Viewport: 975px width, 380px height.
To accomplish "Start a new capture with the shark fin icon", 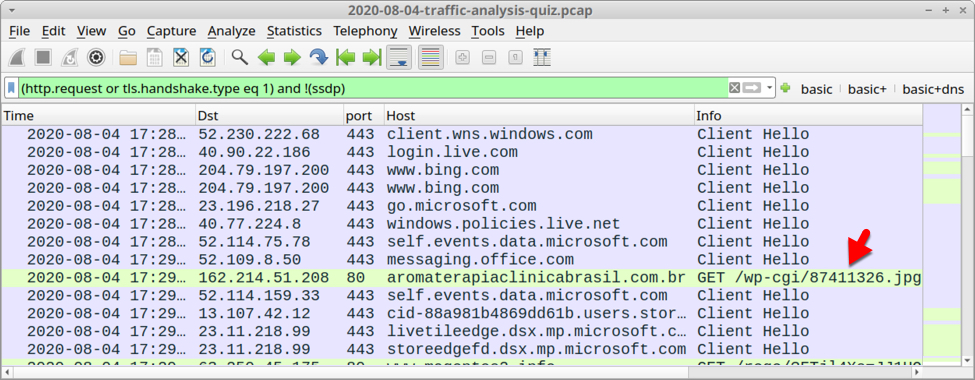I will click(17, 58).
